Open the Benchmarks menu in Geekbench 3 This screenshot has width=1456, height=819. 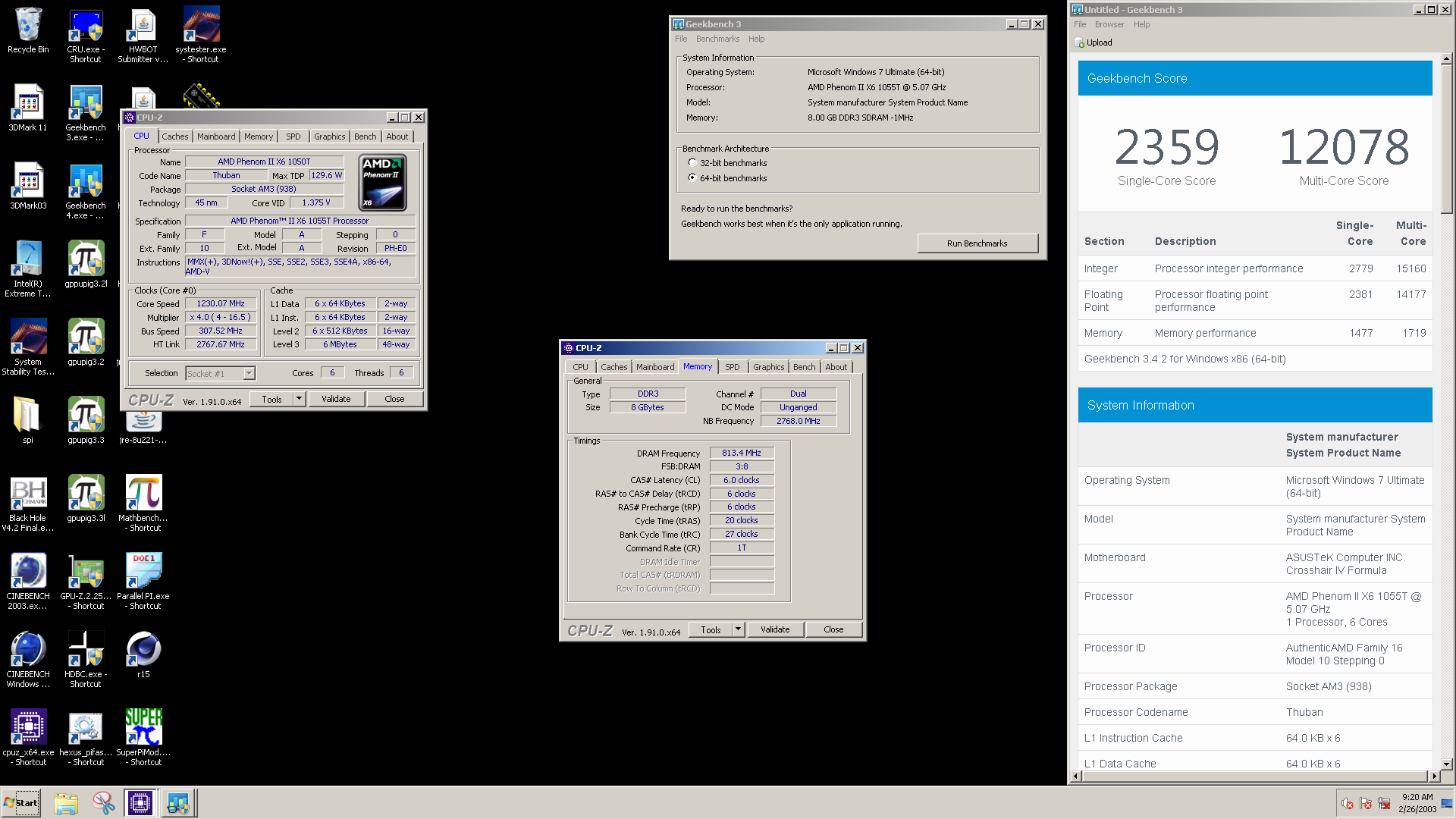[717, 39]
